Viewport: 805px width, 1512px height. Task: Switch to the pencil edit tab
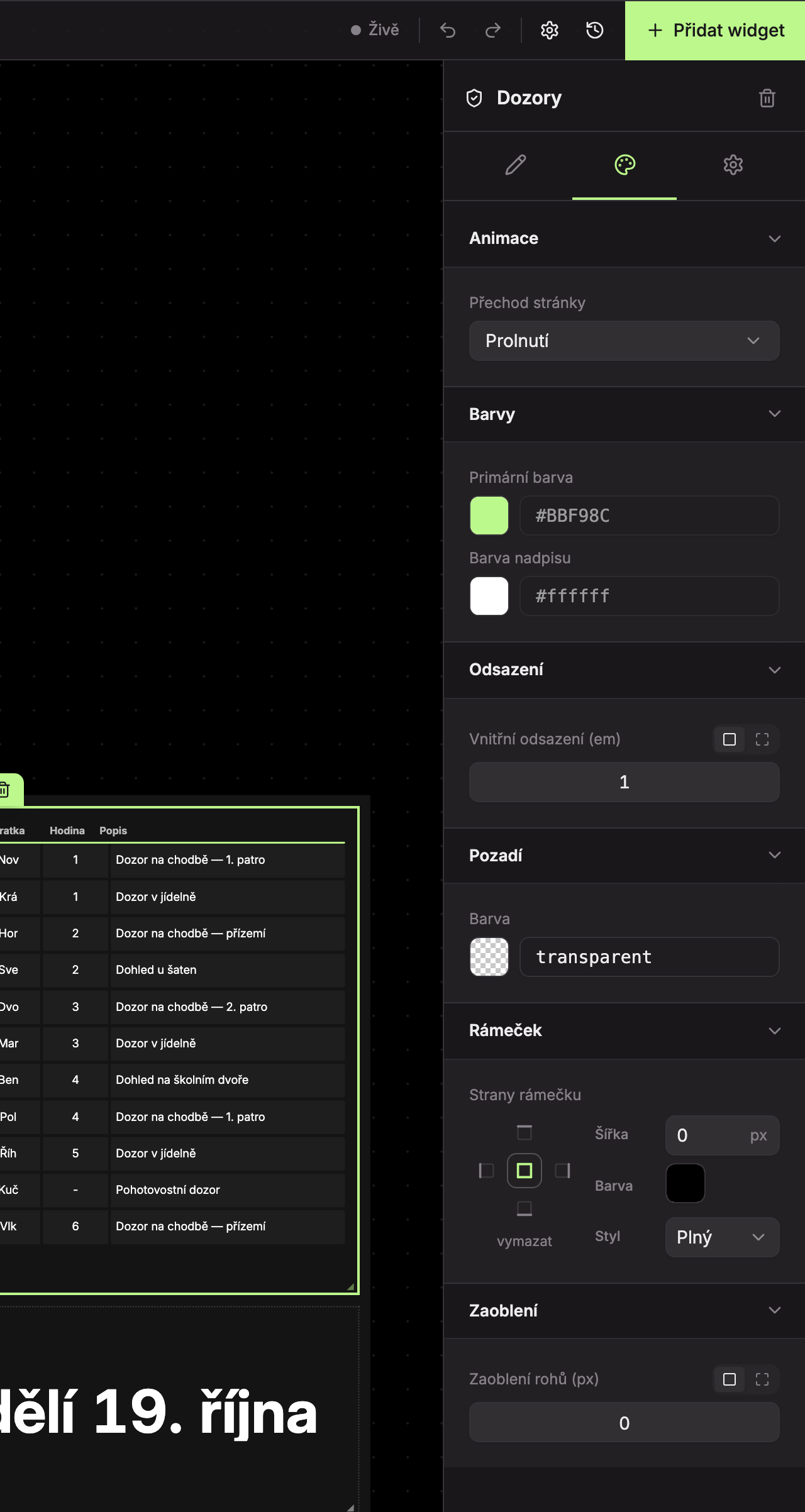click(516, 165)
